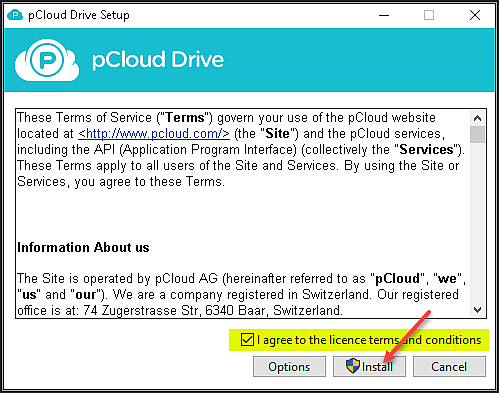Click the scrollbar up arrow
499x393 pixels.
click(x=477, y=118)
